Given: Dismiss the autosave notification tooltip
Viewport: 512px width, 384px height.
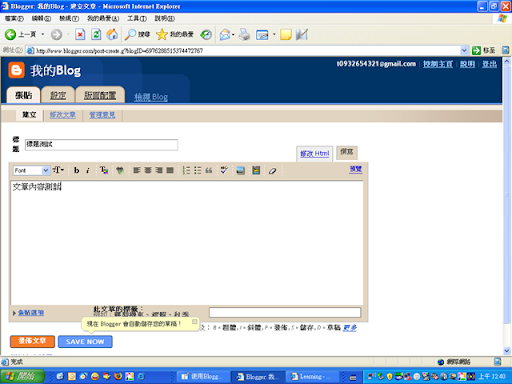Looking at the screenshot, I should [x=194, y=322].
